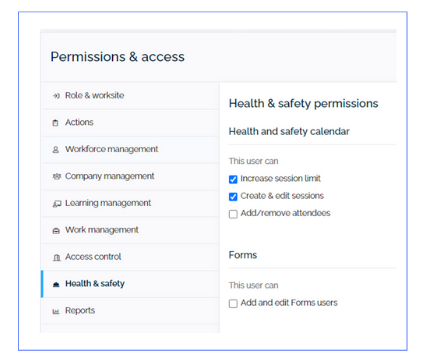Viewport: 421px width, 364px height.
Task: Select the Reports menu item
Action: pos(130,311)
